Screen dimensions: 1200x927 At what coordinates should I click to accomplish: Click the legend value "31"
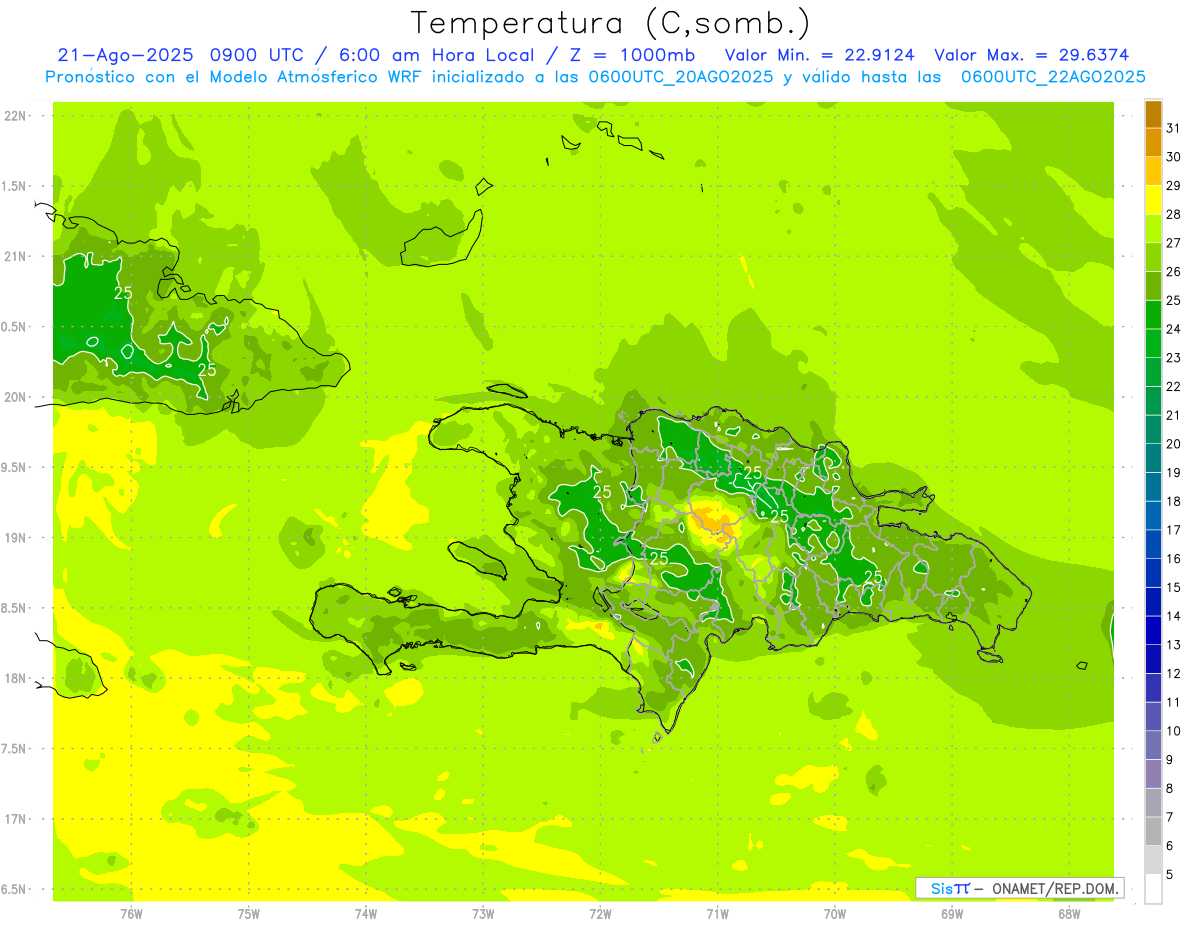coord(1174,128)
